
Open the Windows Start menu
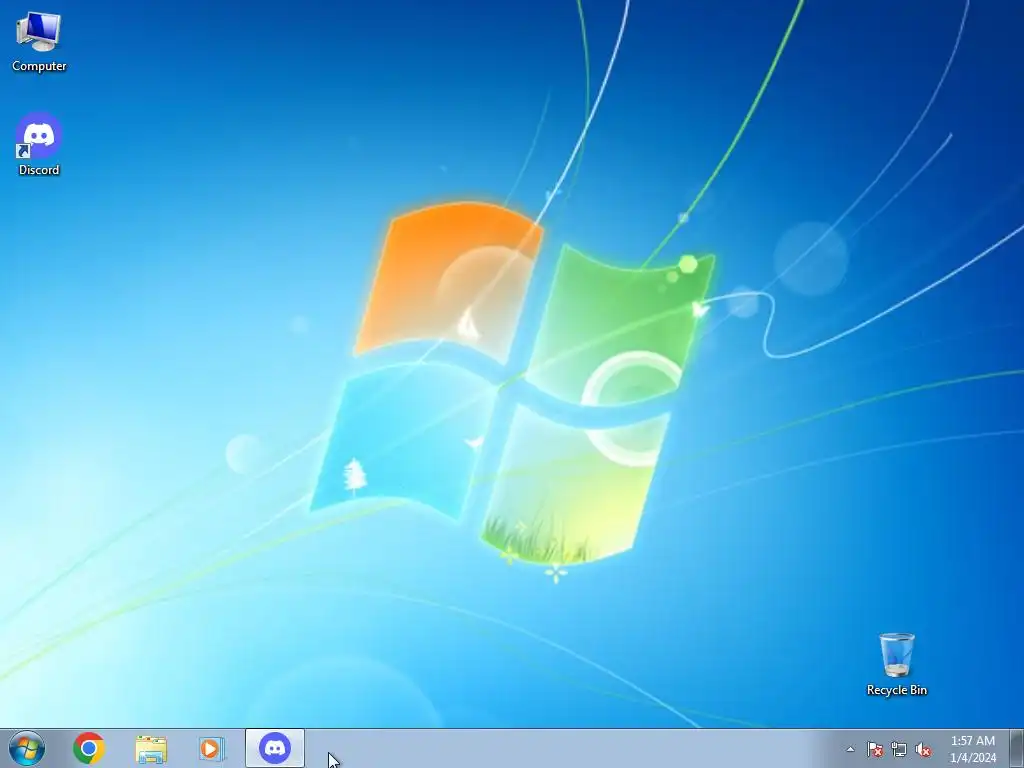27,748
